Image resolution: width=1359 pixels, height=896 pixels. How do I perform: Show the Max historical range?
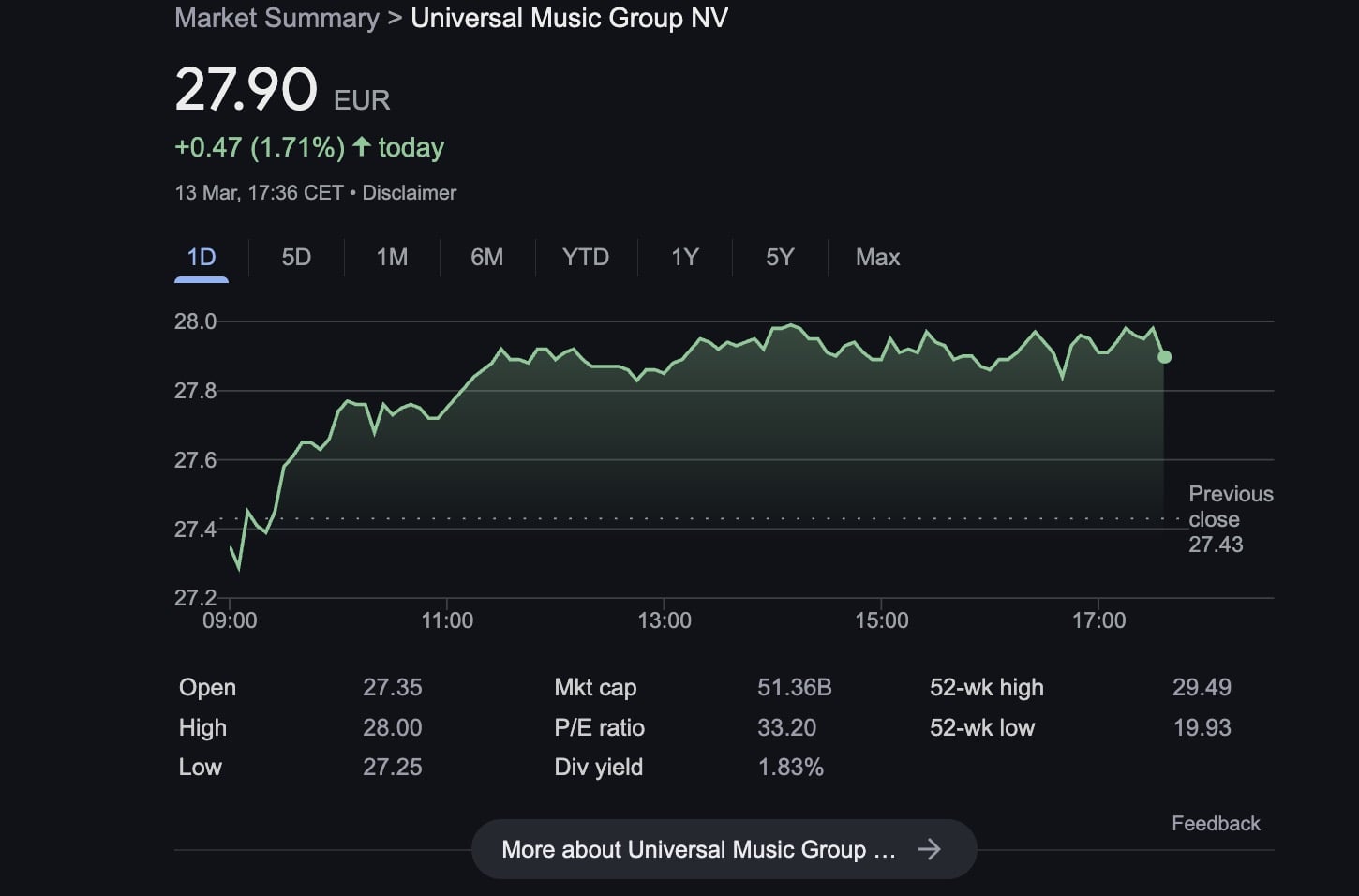(x=877, y=257)
